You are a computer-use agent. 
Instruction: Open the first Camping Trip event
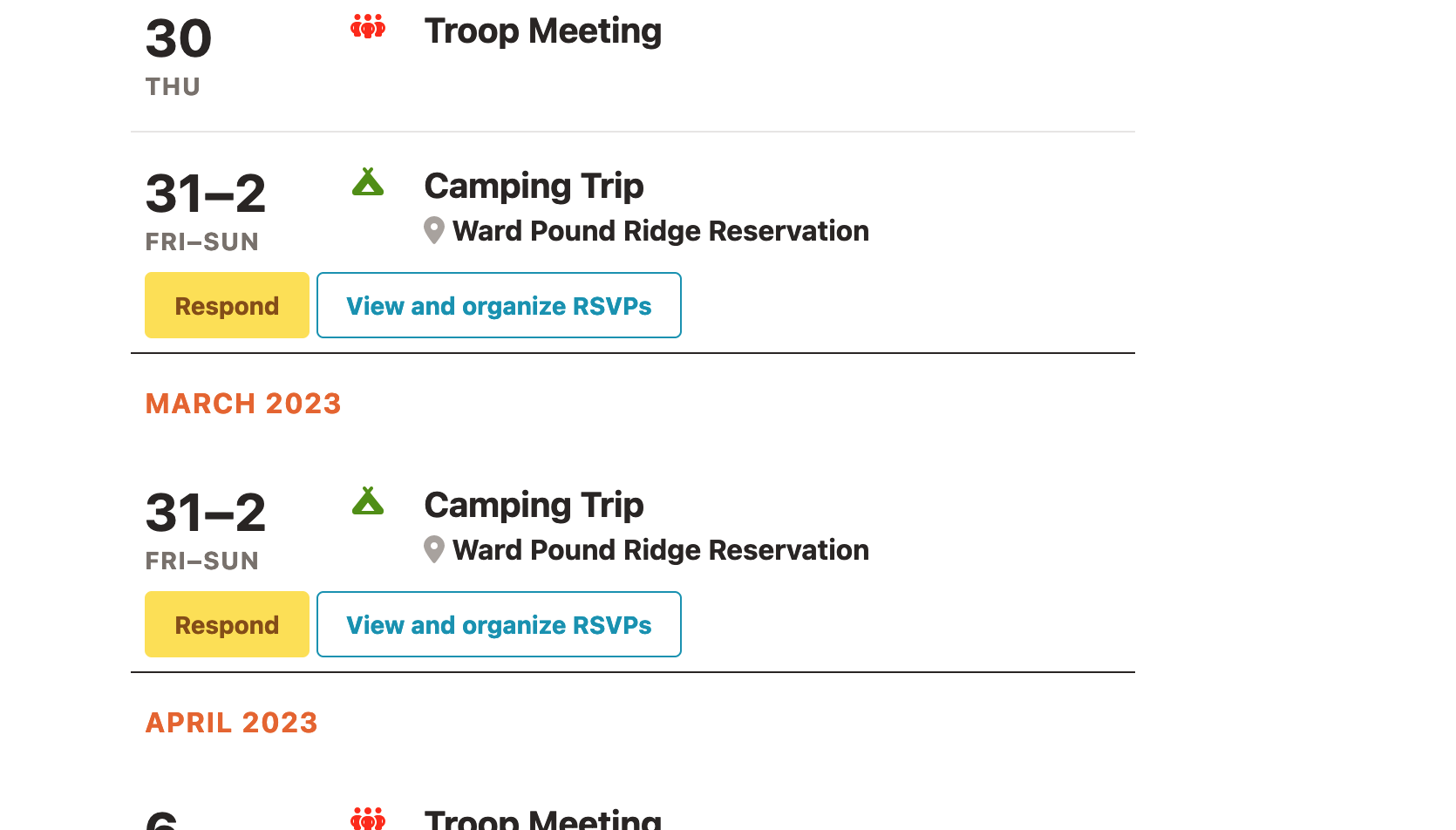pos(533,185)
